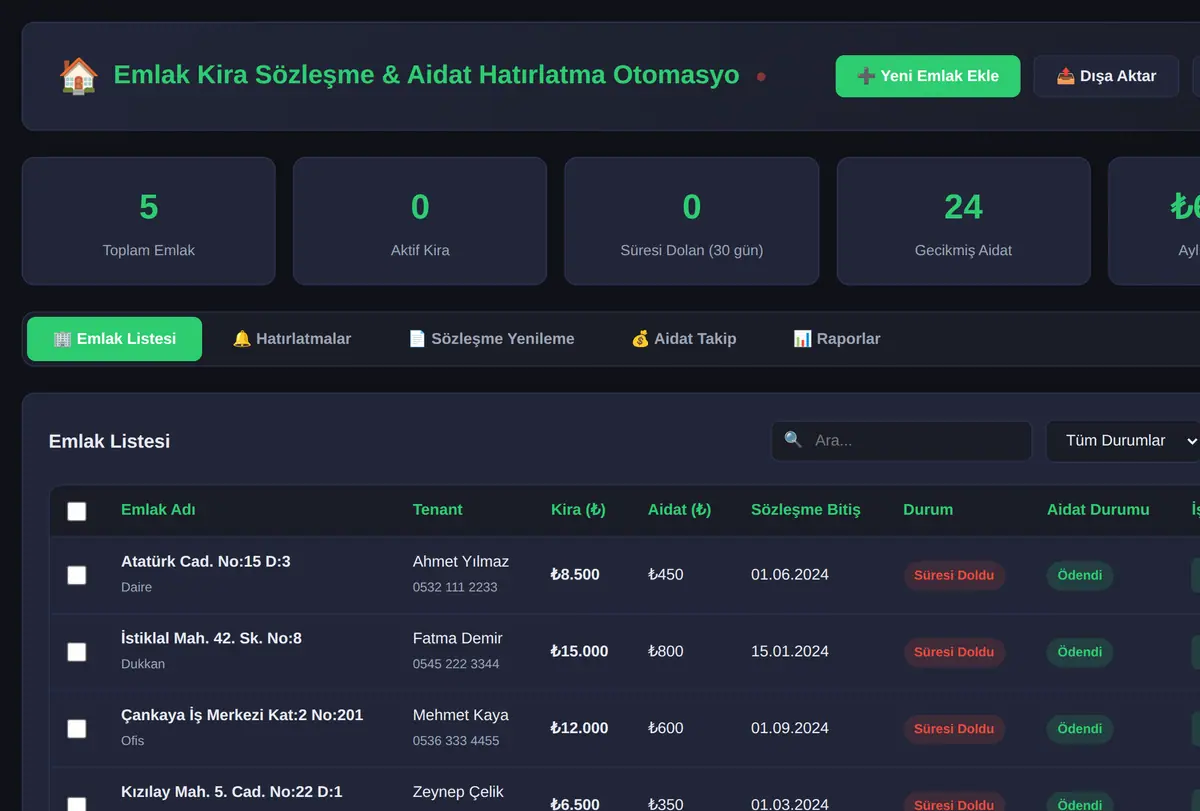Click the house logo icon in the header
Screen dimensions: 1200x811
[79, 76]
